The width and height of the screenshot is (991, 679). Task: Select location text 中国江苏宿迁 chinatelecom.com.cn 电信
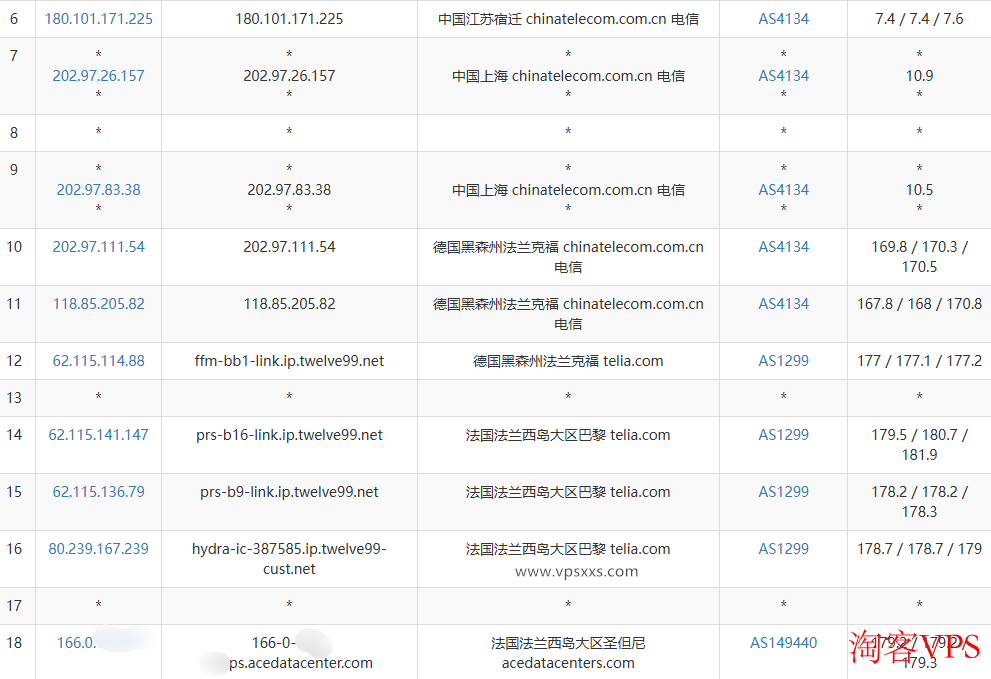tap(568, 19)
